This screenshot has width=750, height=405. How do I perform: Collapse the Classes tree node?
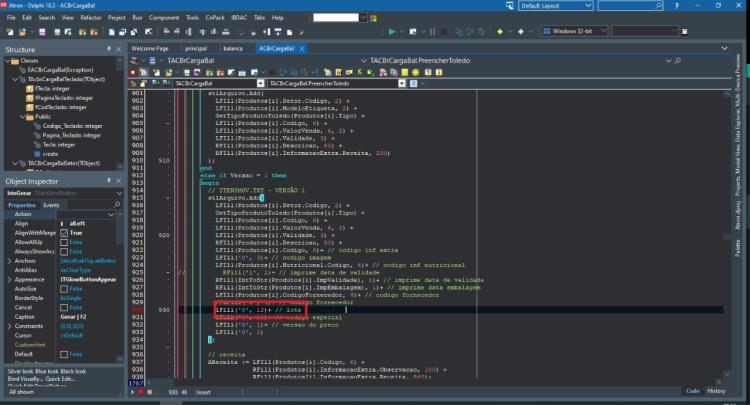tap(8, 61)
